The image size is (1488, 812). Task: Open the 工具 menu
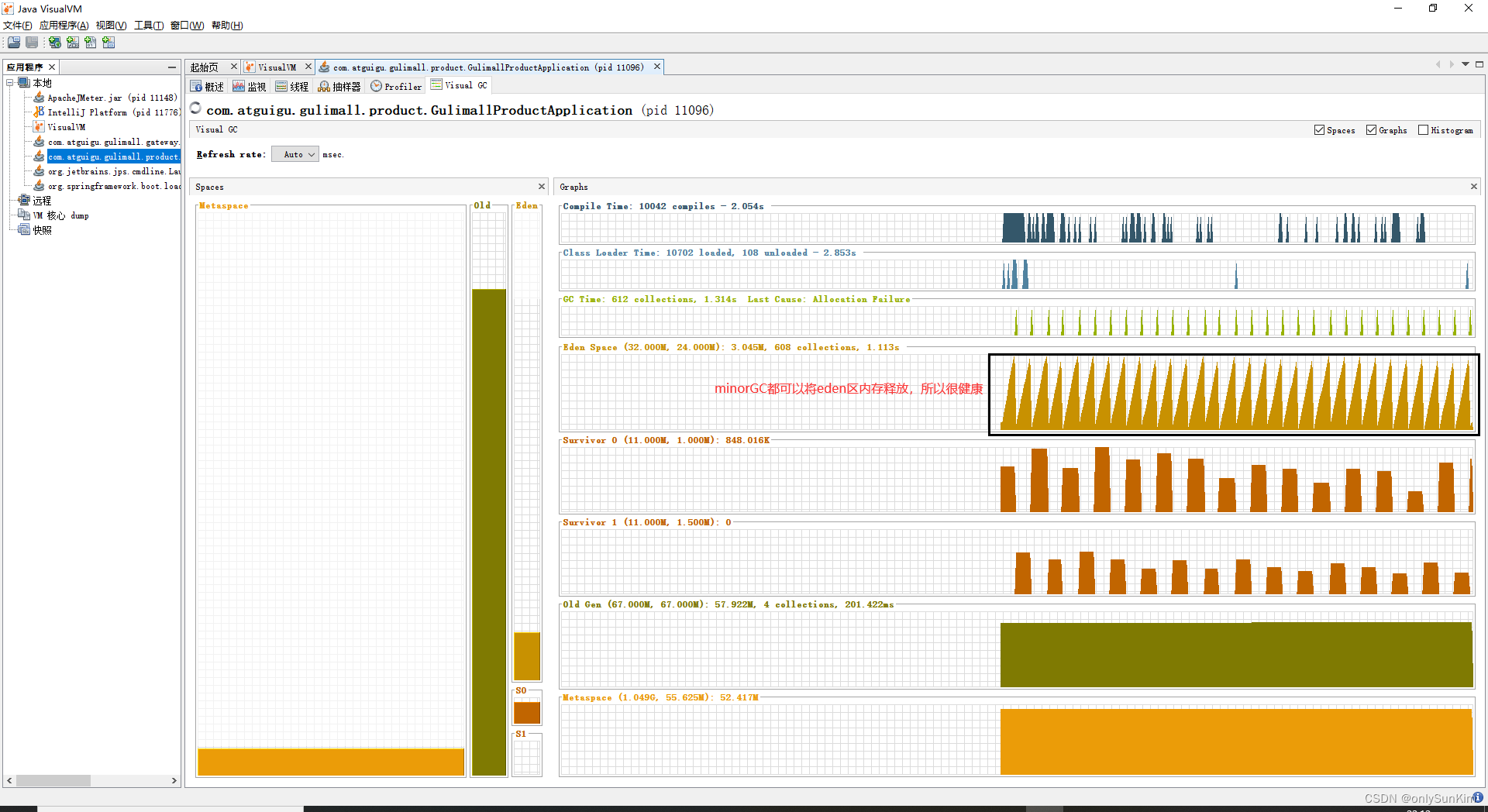point(149,26)
